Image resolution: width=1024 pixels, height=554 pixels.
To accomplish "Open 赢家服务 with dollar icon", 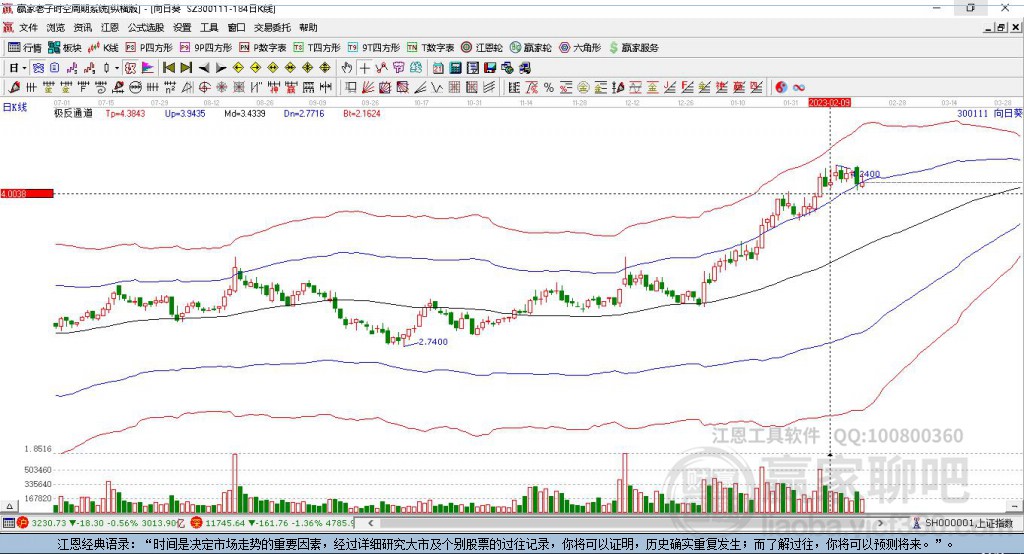I will tap(632, 47).
